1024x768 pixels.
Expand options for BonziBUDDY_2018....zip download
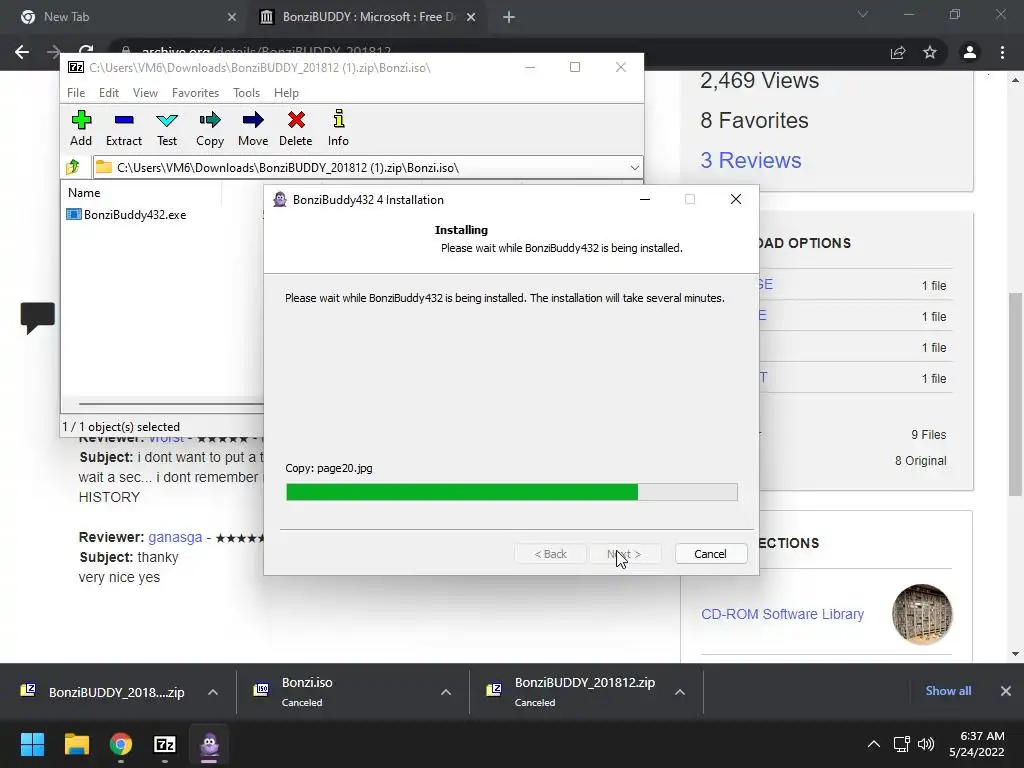pos(213,692)
